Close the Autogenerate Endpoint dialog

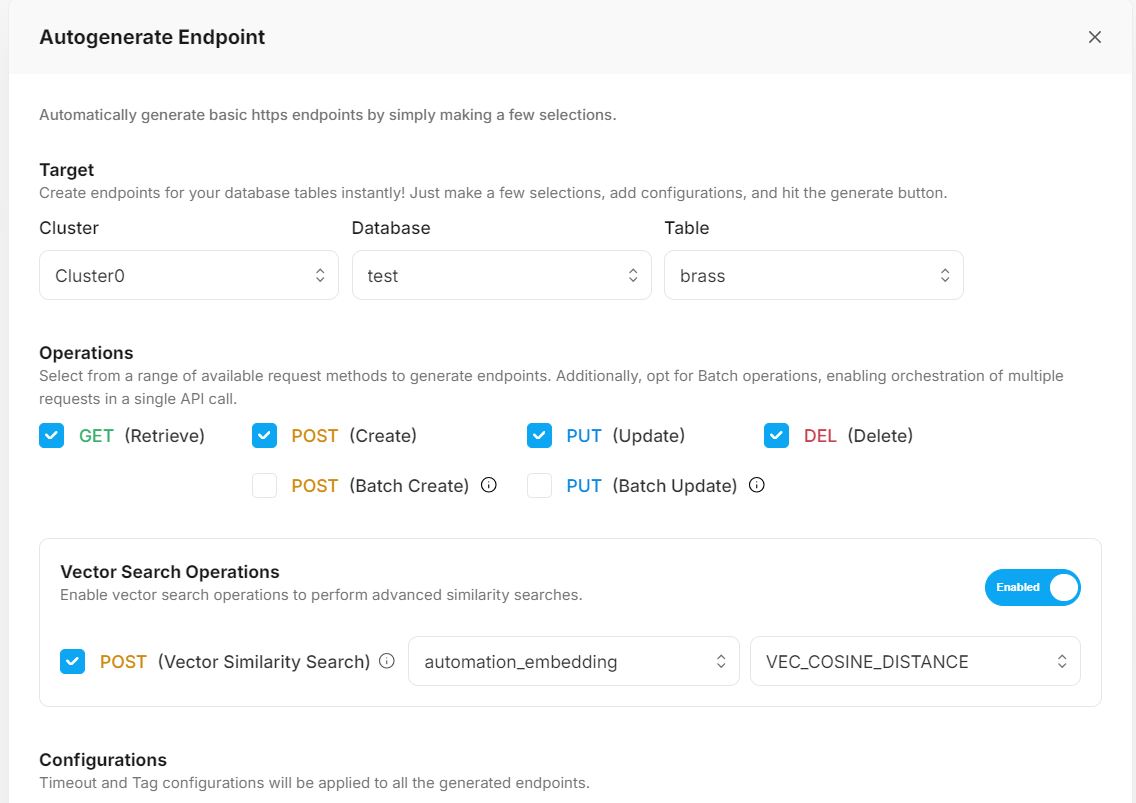click(1094, 37)
